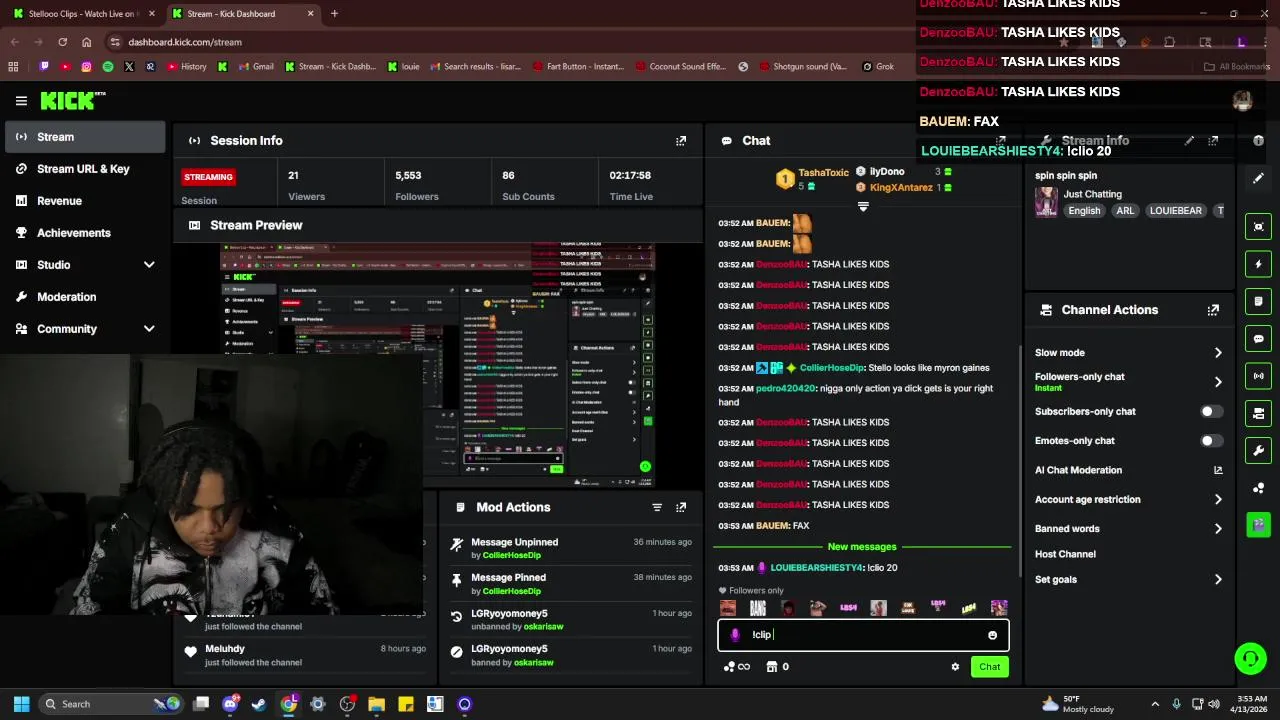Switch to Stellooo Clips browser tab
Viewport: 1280px width, 720px height.
tap(82, 14)
